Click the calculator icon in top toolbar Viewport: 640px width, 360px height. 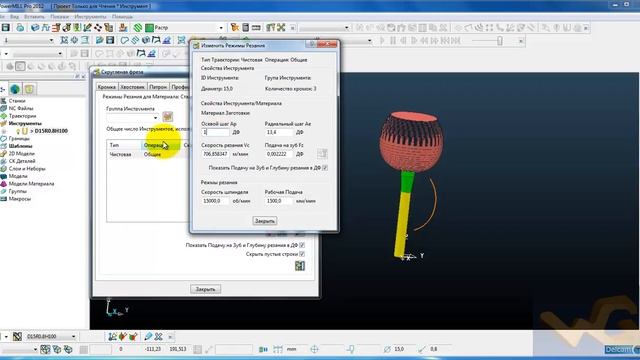pos(245,27)
